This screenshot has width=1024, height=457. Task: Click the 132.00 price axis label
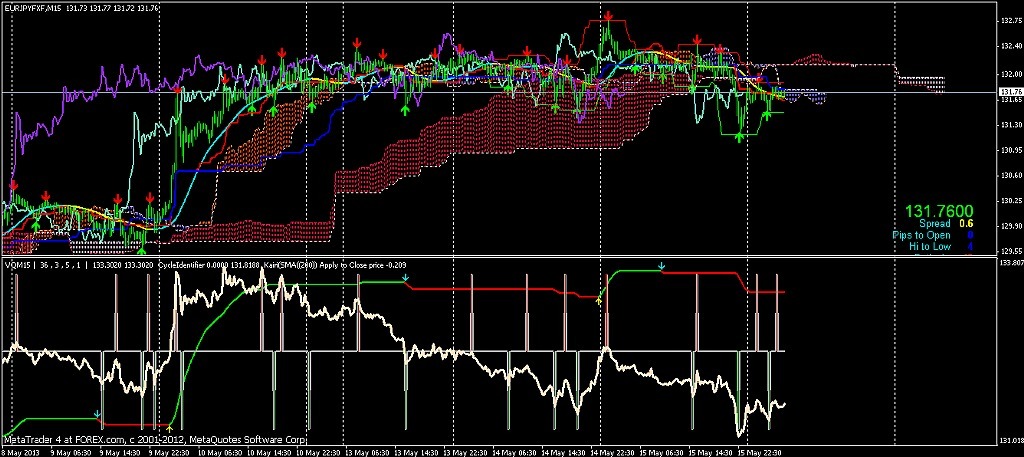[1010, 74]
